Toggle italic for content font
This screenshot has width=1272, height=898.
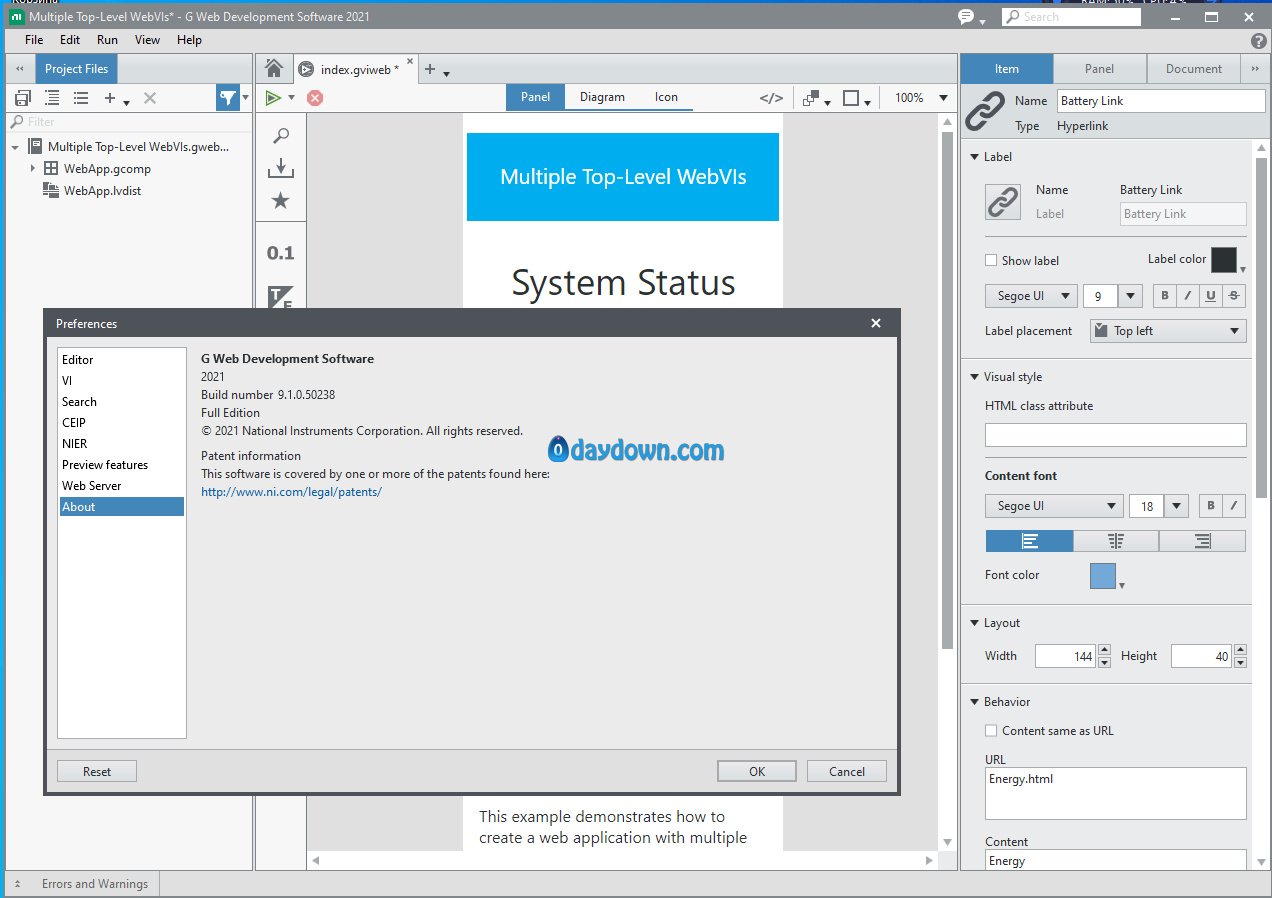[x=1234, y=506]
